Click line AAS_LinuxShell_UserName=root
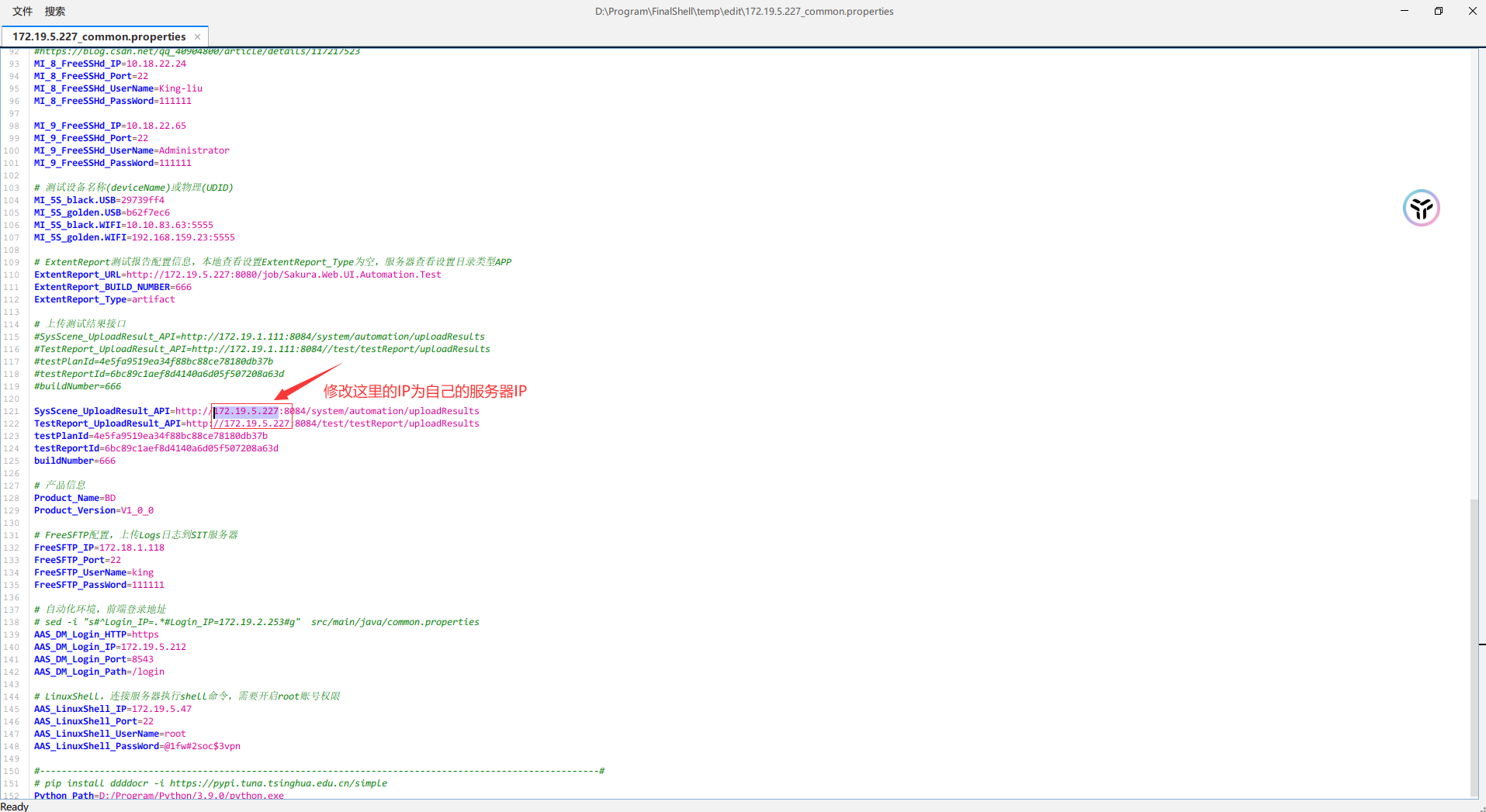This screenshot has width=1486, height=812. point(110,734)
